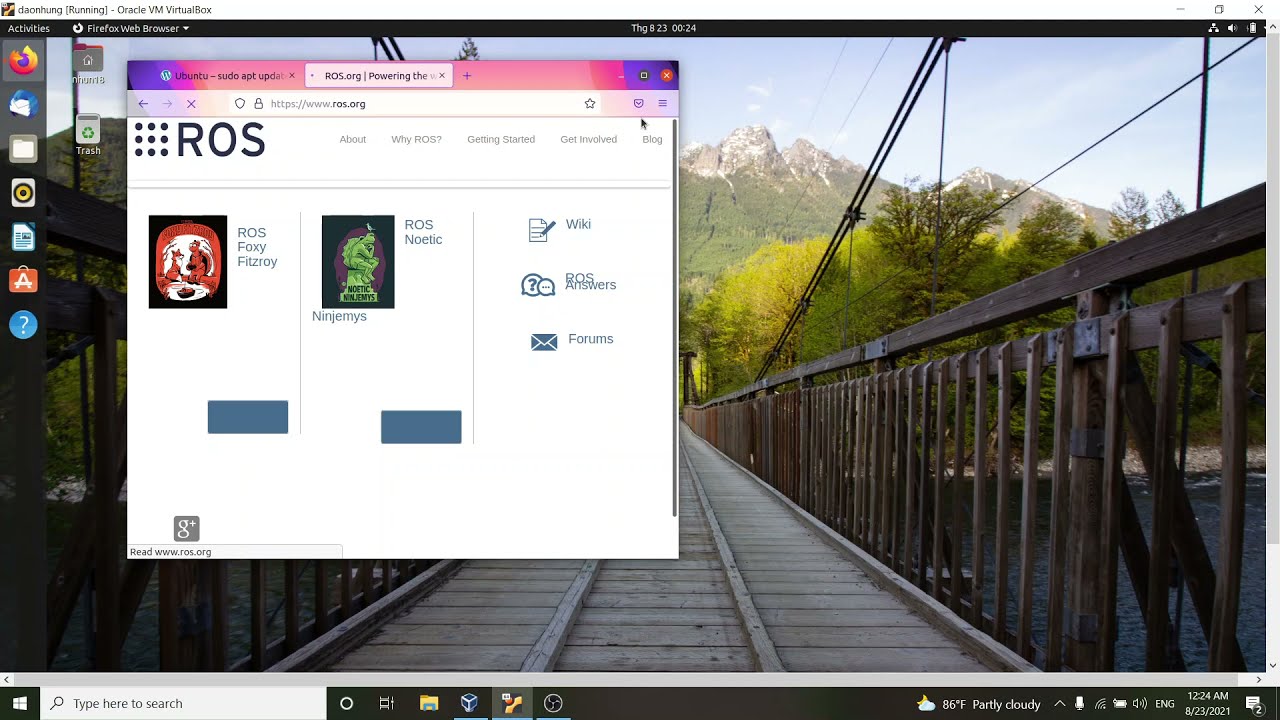Launch Thunderbird mail from the dock
Screen dimensions: 1280x720
[23, 105]
